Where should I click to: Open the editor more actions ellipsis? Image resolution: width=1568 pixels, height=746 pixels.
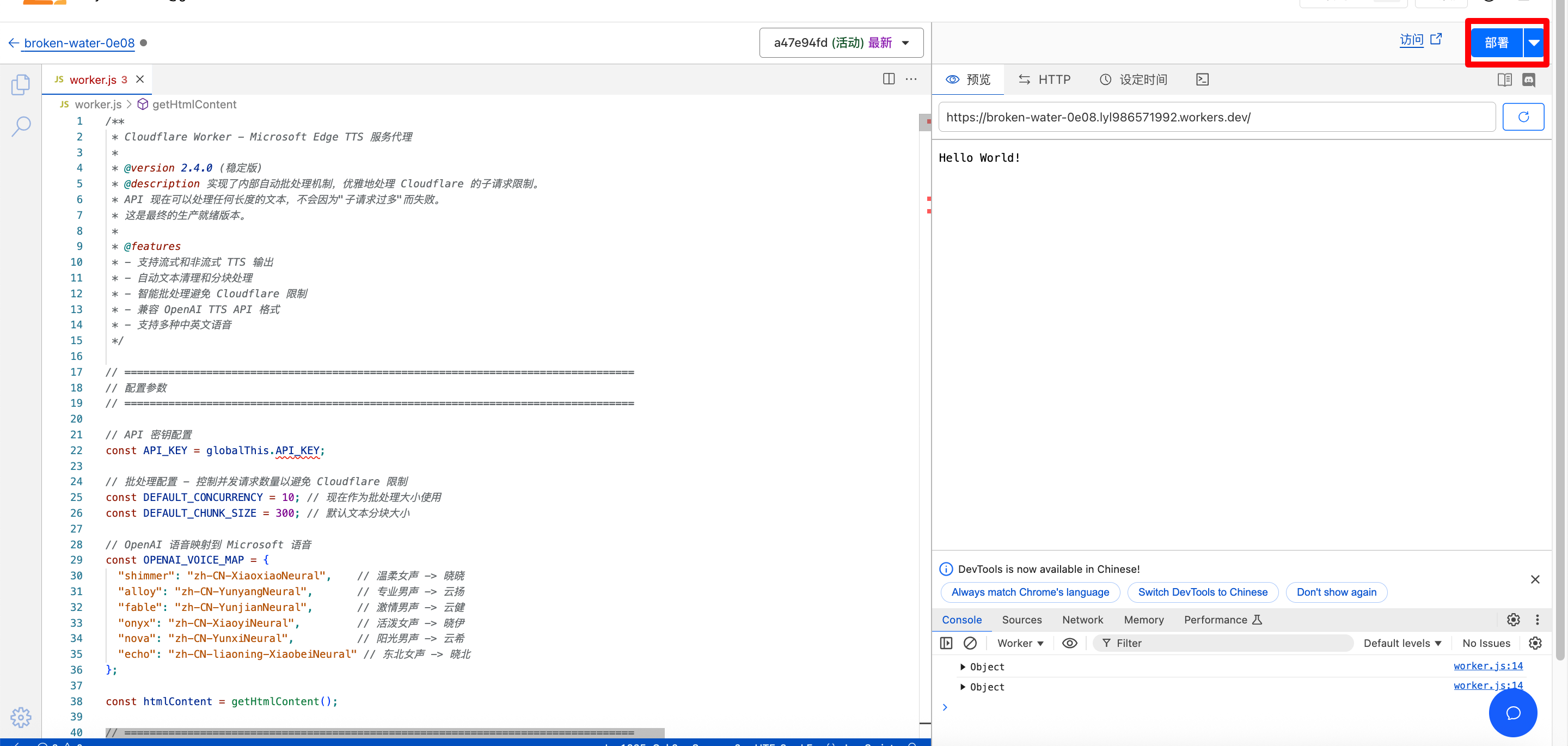[x=911, y=79]
